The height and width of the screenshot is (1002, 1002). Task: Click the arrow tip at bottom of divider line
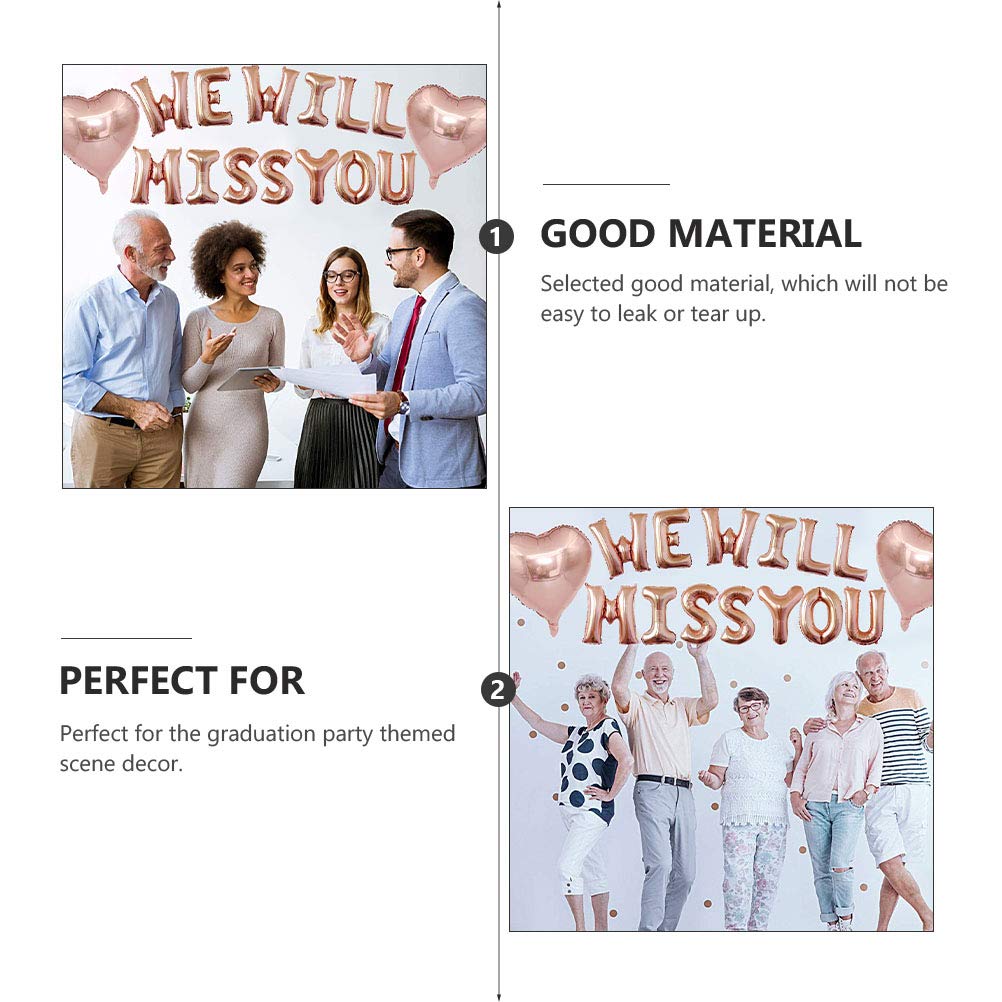[499, 997]
